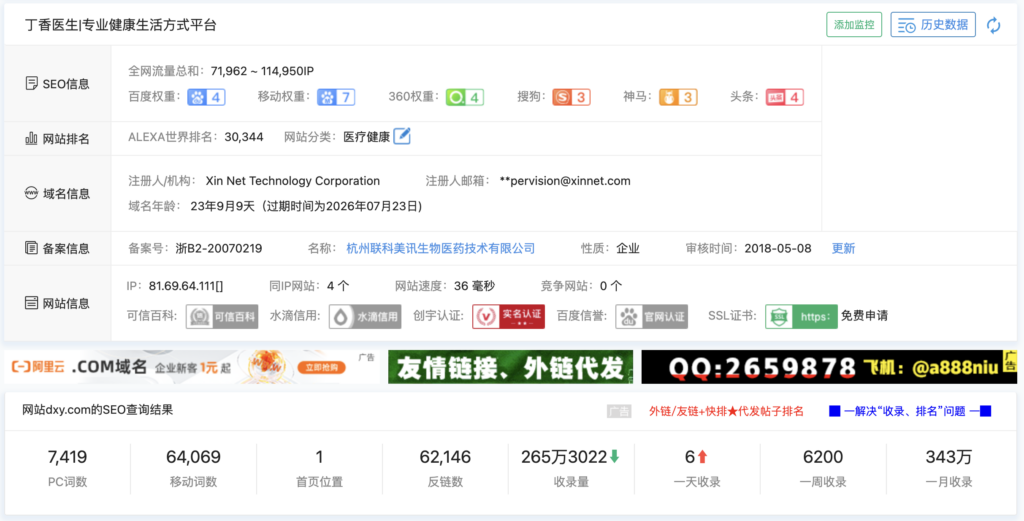This screenshot has width=1024, height=521.
Task: Click traffic total 71,962 ~ 114,950IP
Action: tap(263, 71)
